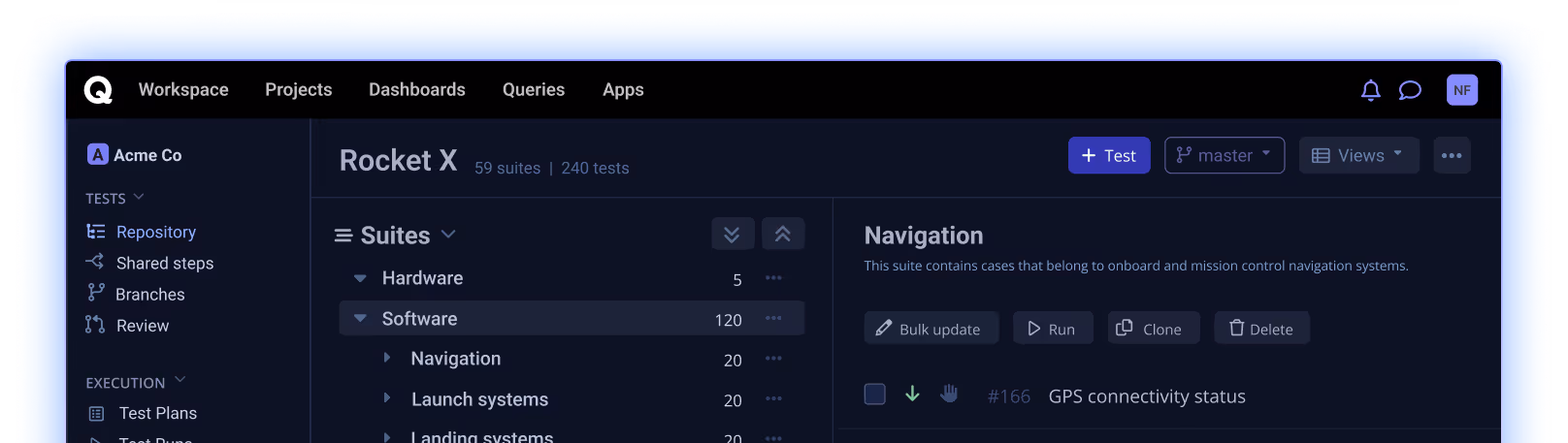Click test ID #166
The height and width of the screenshot is (443, 1568).
tap(1009, 396)
